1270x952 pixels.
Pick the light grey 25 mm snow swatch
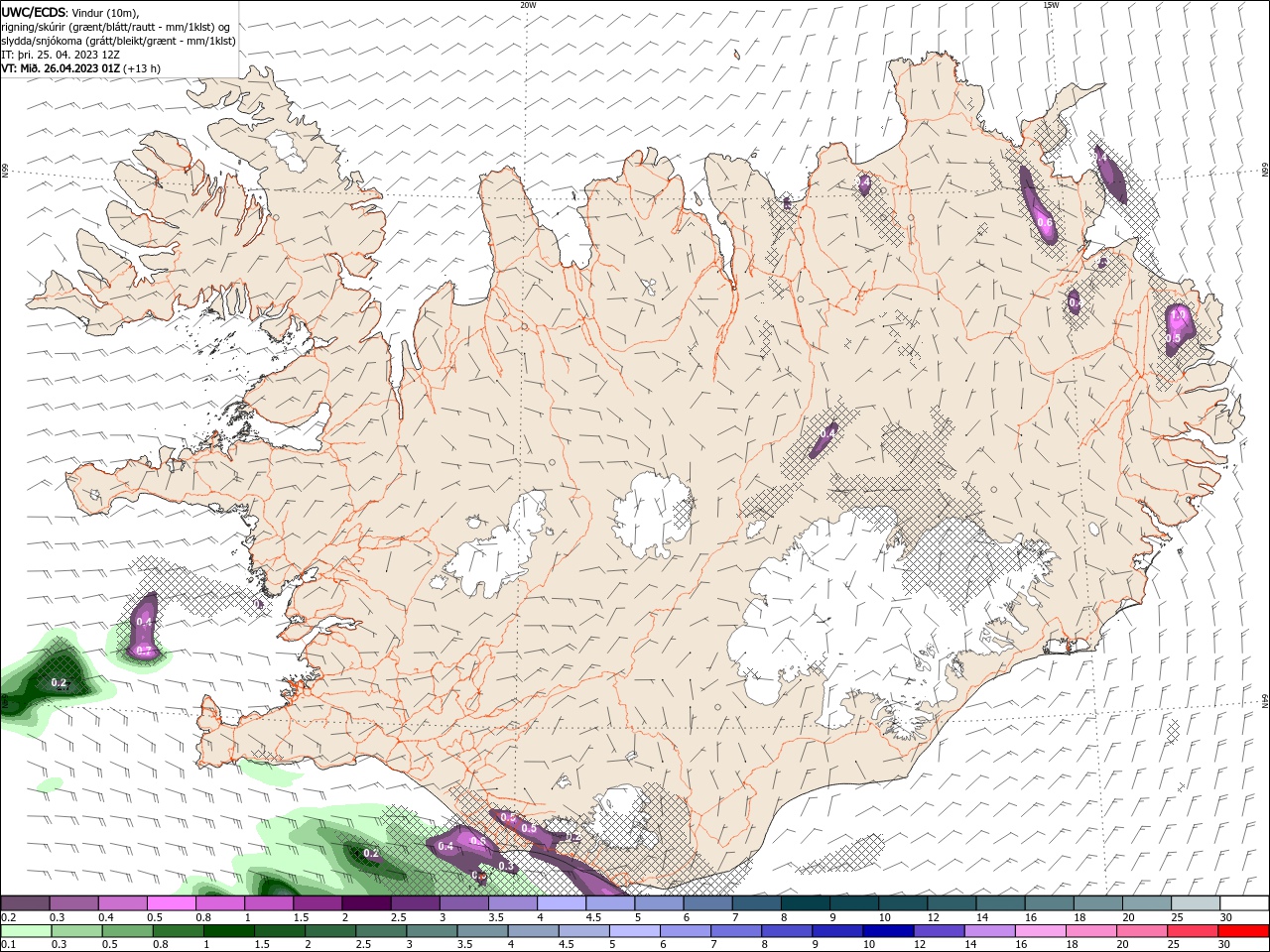coord(1196,903)
